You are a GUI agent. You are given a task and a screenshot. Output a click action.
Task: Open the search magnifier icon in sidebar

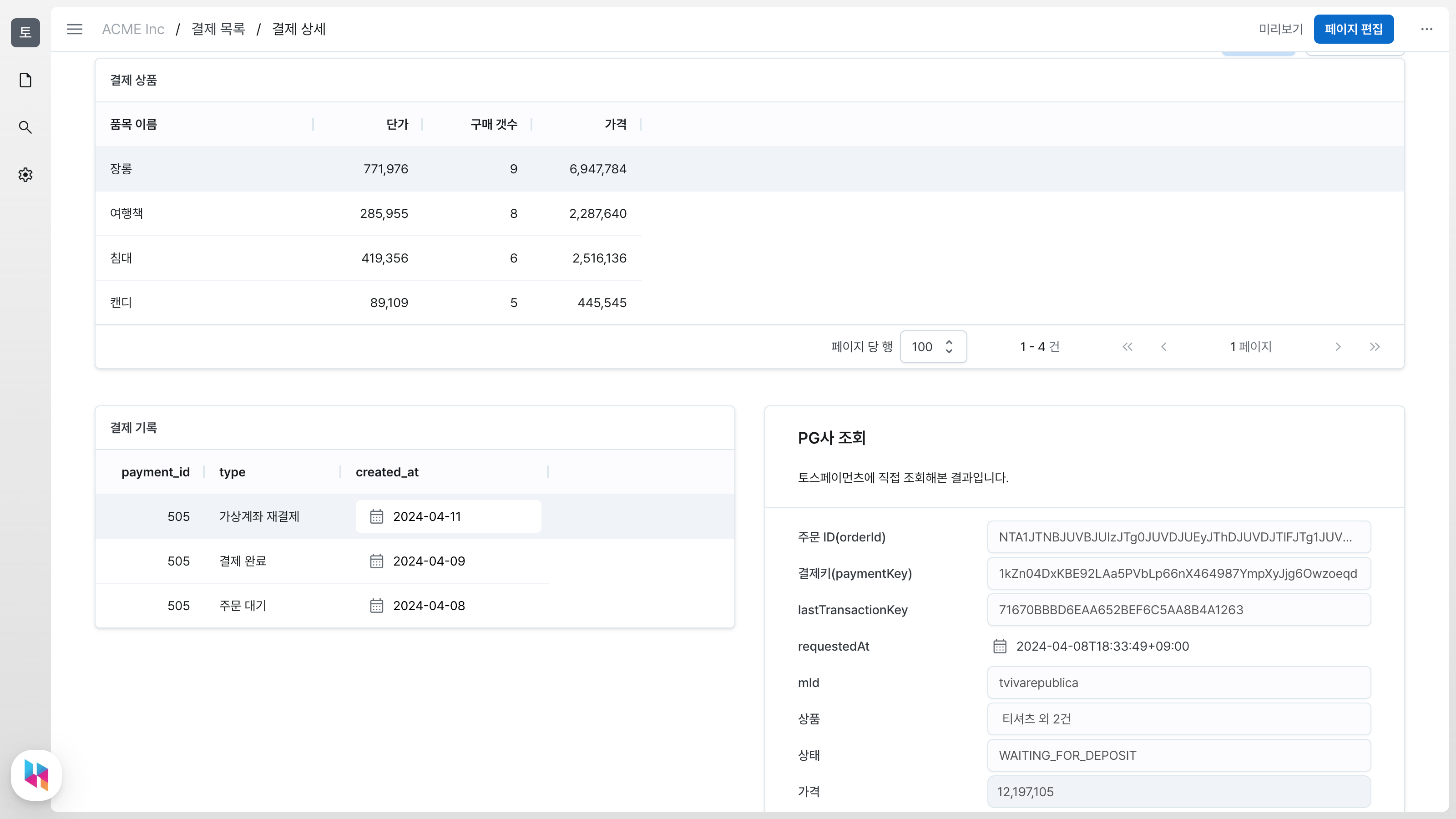(x=25, y=127)
